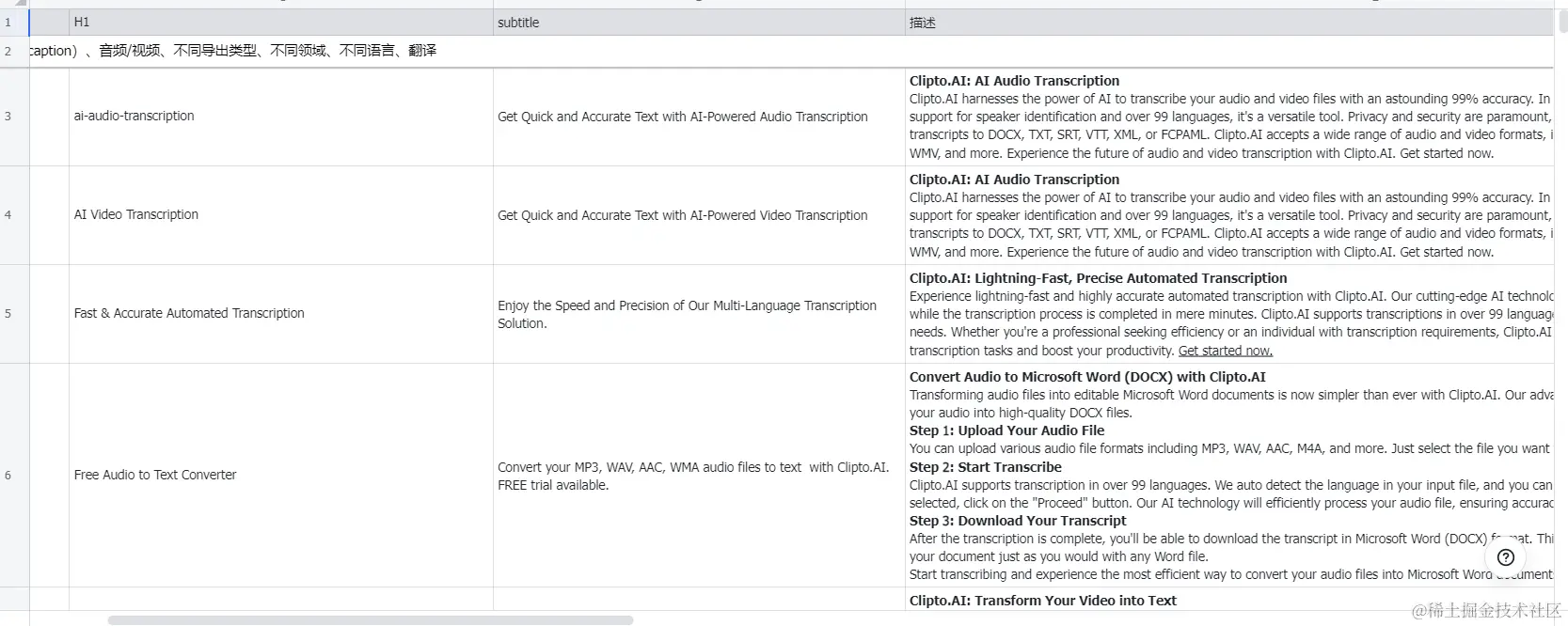The image size is (1568, 626).
Task: Click the Step 1: Upload Your Audio File text
Action: 1006,430
